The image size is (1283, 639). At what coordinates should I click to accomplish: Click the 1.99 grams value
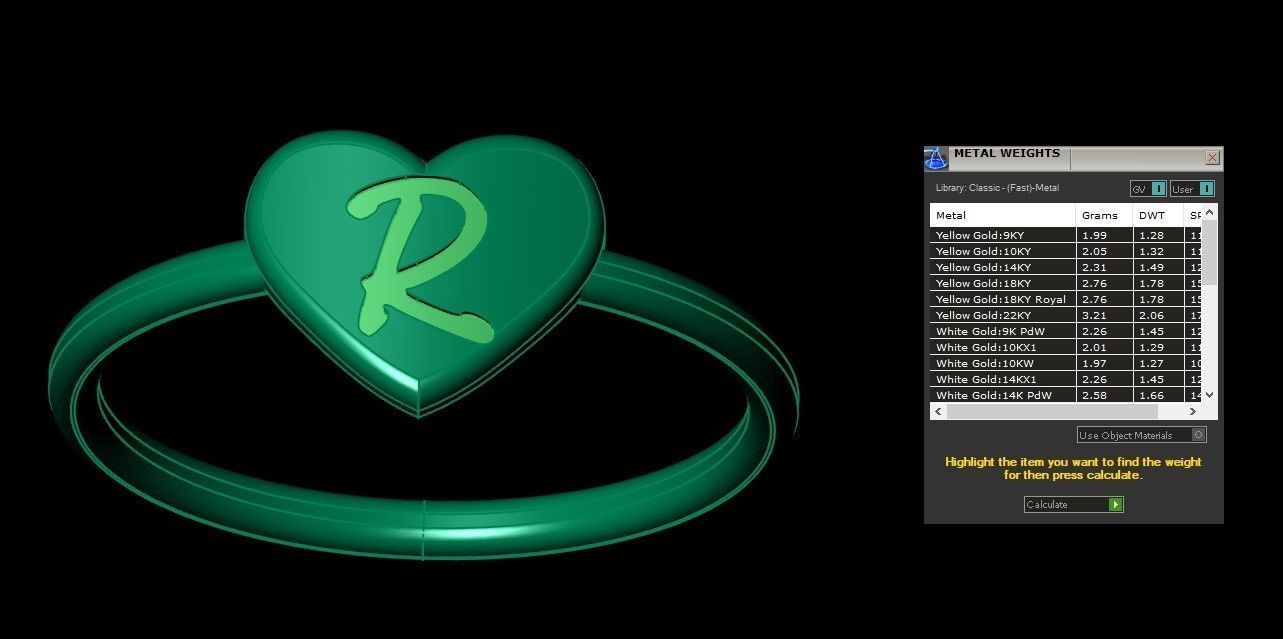(x=1093, y=235)
